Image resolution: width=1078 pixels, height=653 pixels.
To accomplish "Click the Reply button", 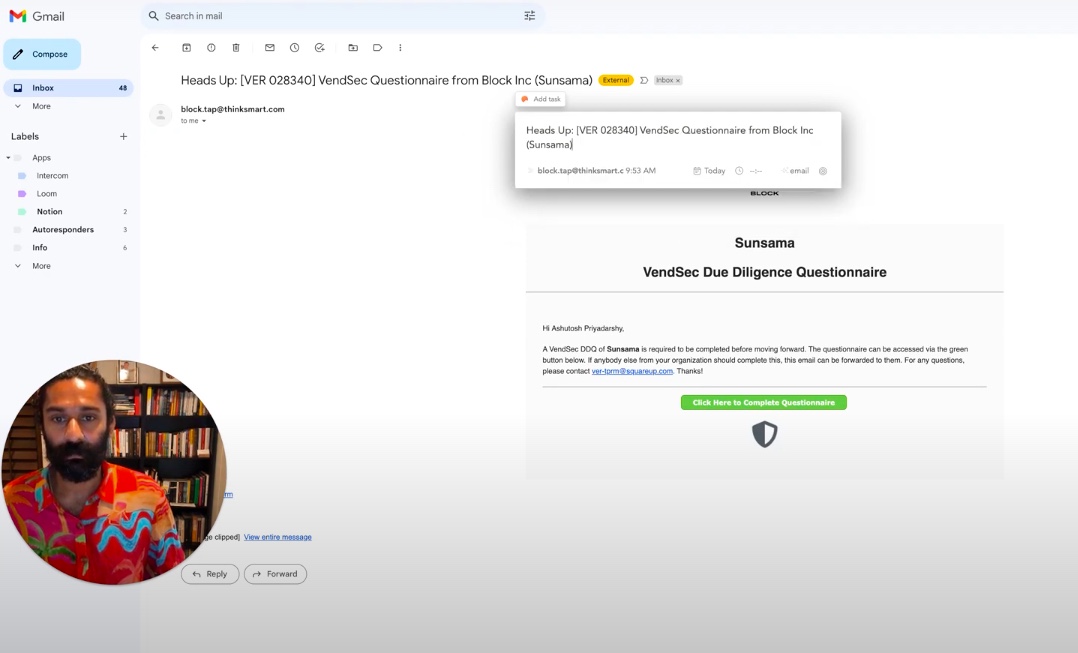I will coord(210,574).
